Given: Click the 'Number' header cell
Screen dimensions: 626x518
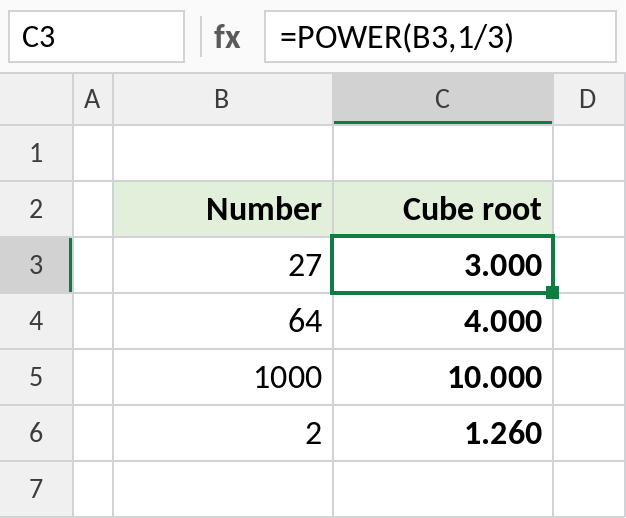Looking at the screenshot, I should click(223, 209).
